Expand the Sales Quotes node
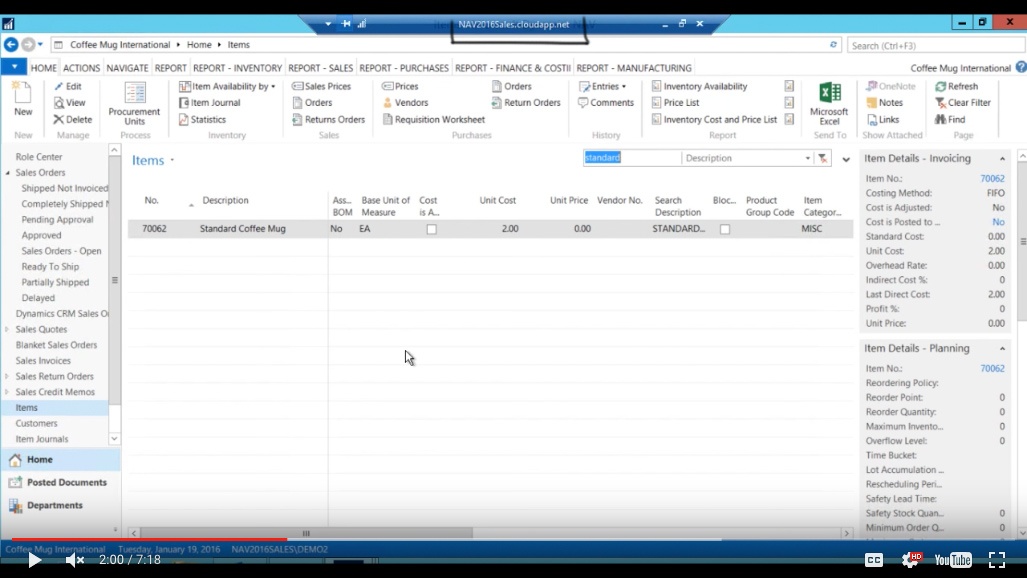The image size is (1027, 578). 7,329
